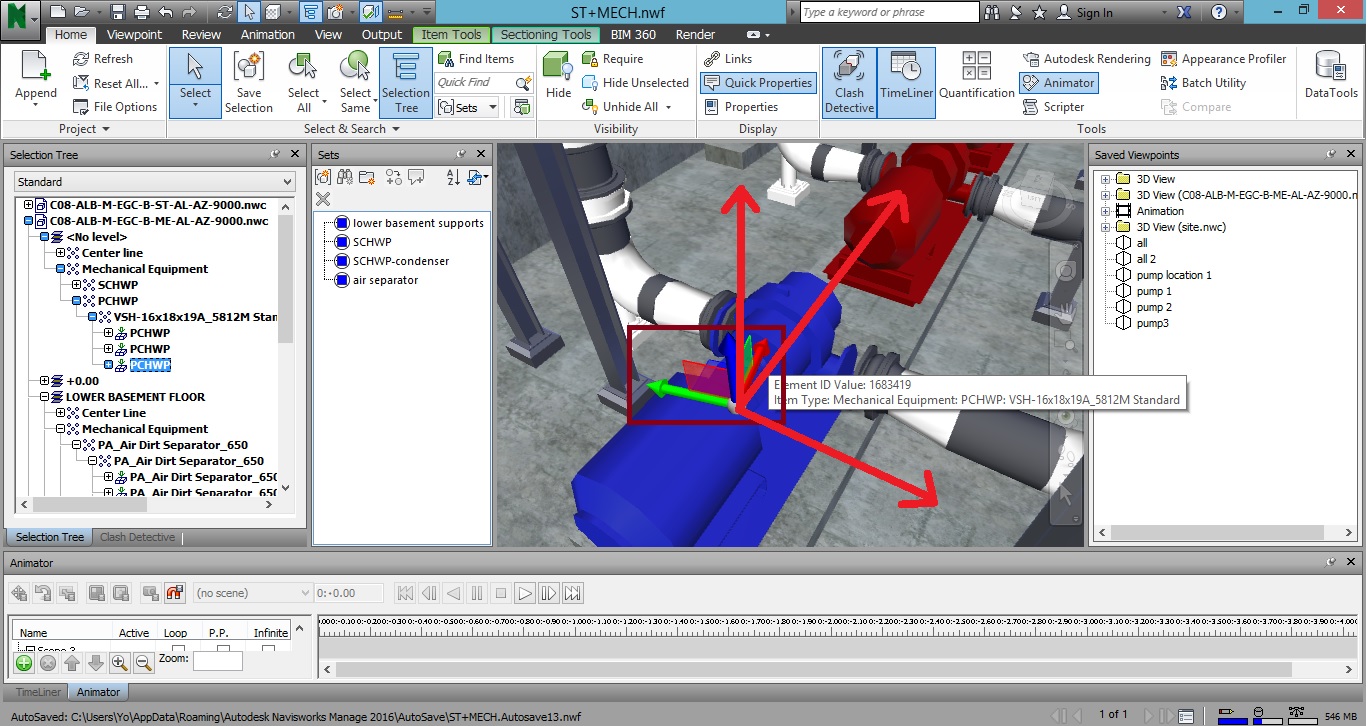Image resolution: width=1368 pixels, height=726 pixels.
Task: Open the Standard selection tree dropdown
Action: click(x=287, y=182)
